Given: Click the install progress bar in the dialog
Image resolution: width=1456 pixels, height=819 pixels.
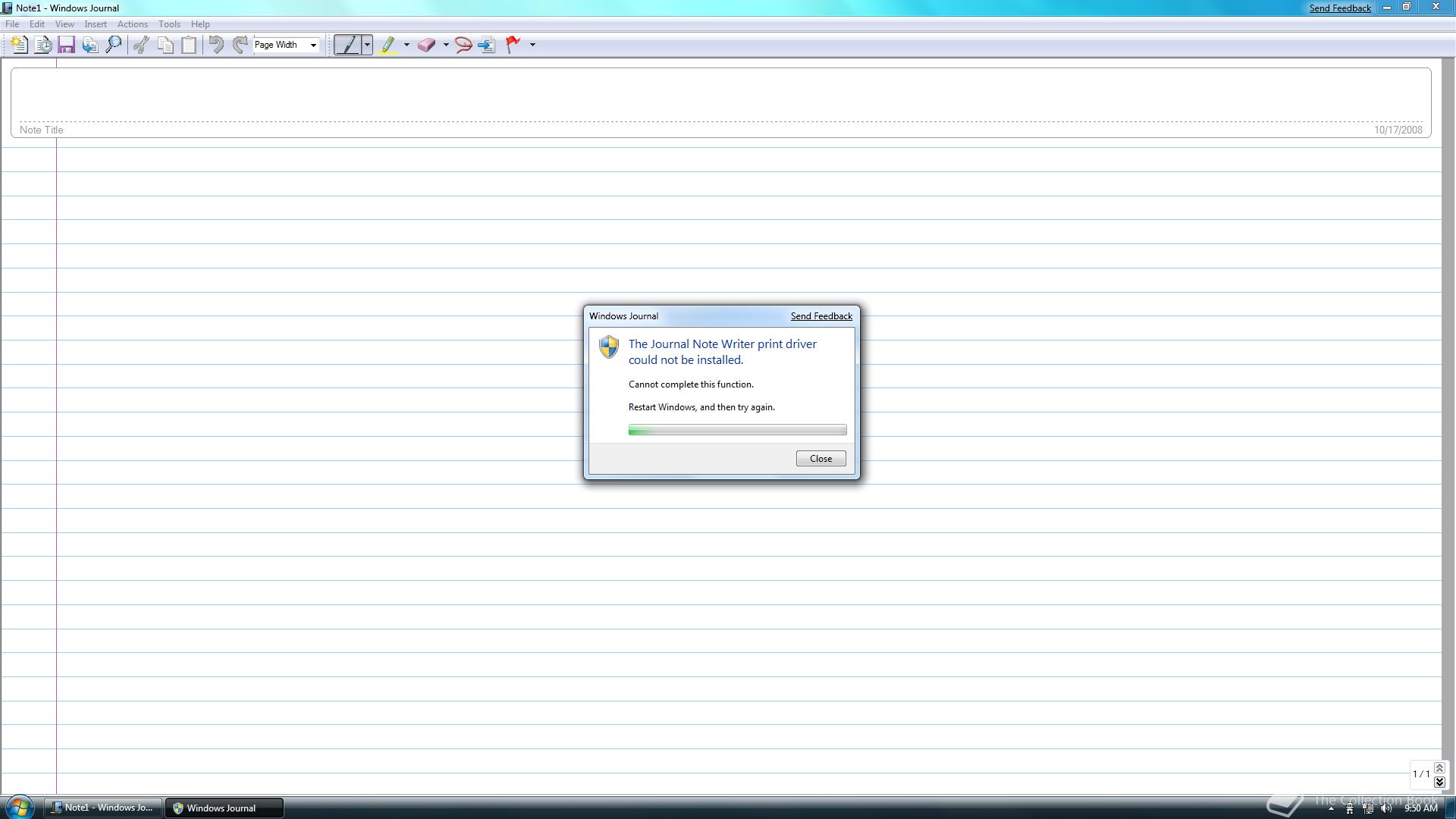Looking at the screenshot, I should pyautogui.click(x=737, y=430).
